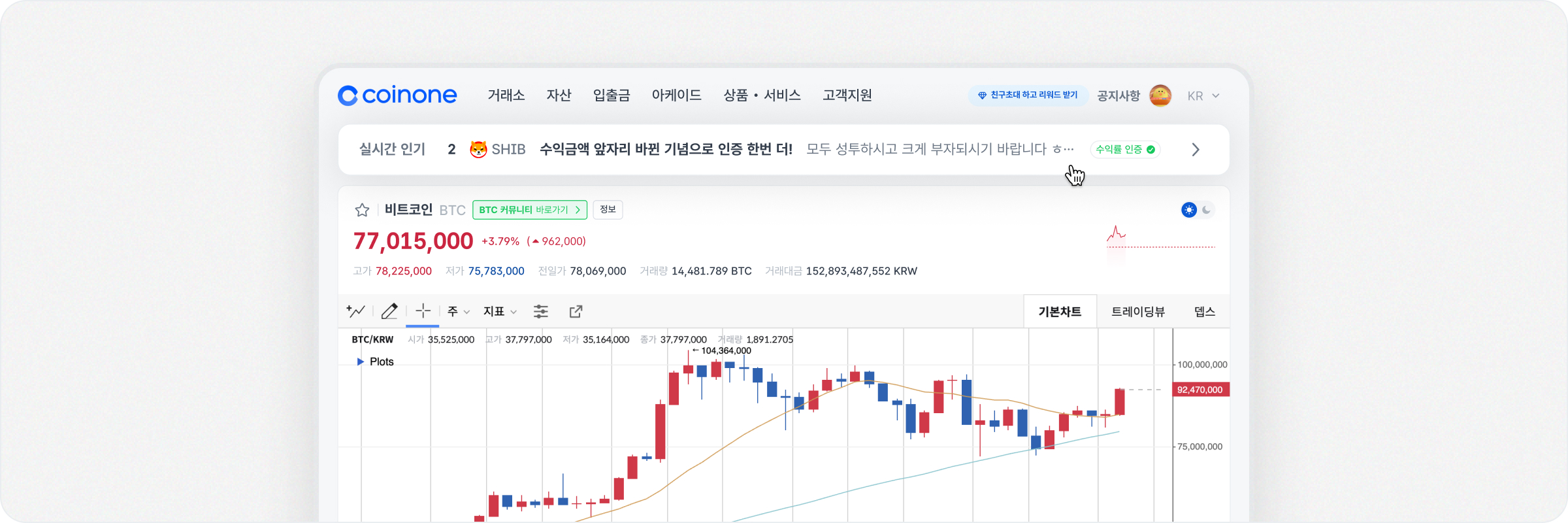
Task: Open the 자산 menu
Action: point(559,95)
